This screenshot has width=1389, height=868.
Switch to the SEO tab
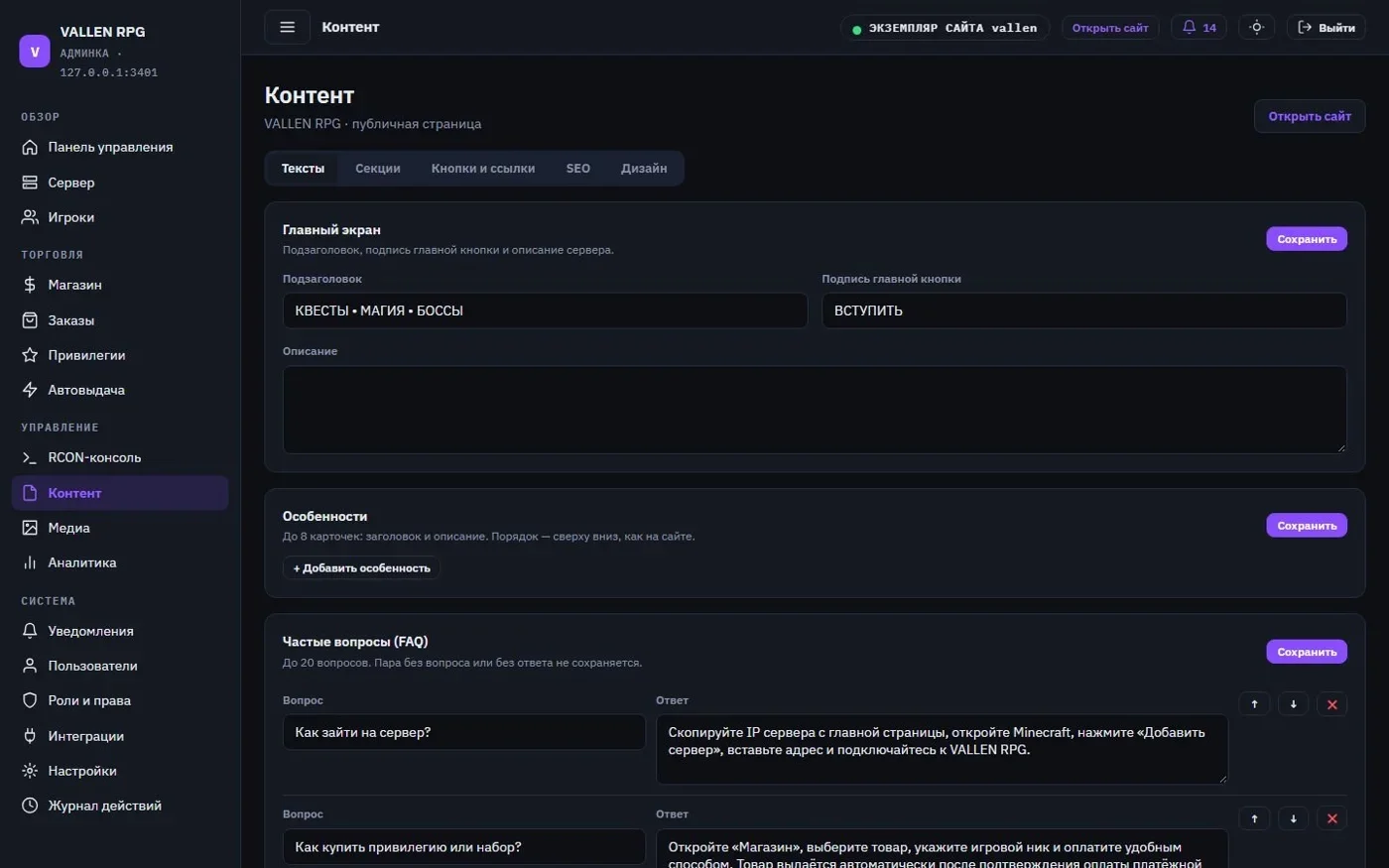coord(578,169)
